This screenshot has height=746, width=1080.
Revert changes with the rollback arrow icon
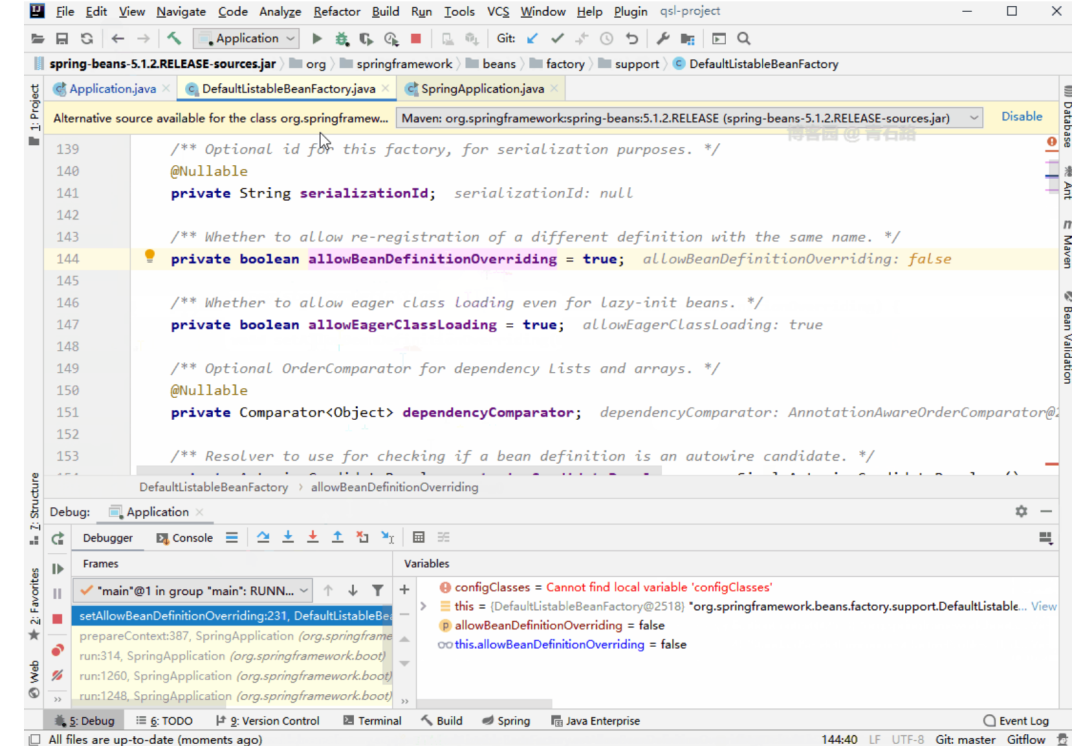click(632, 39)
